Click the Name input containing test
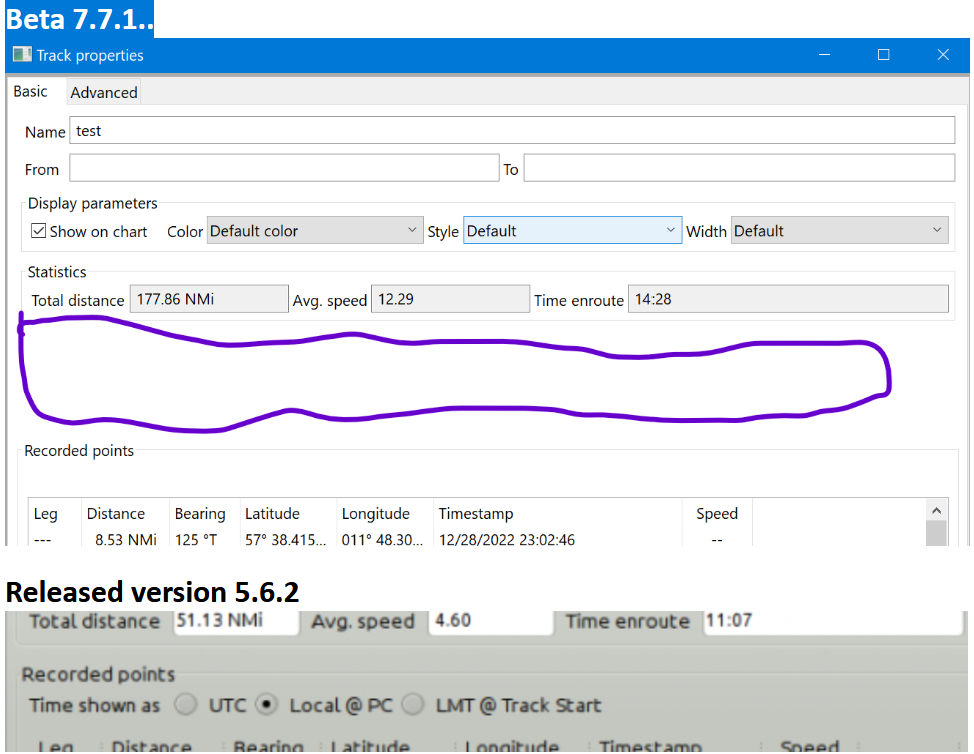974x754 pixels. (x=512, y=130)
